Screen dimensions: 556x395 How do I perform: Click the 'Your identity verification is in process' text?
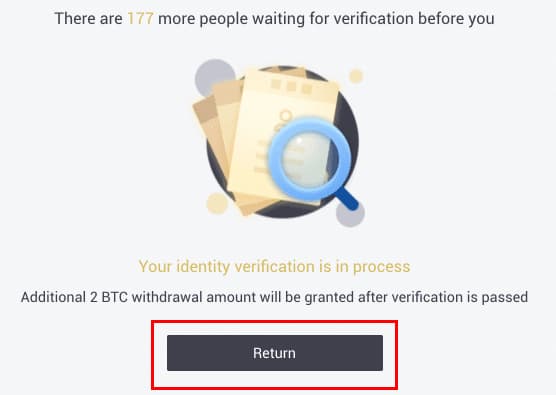point(274,266)
